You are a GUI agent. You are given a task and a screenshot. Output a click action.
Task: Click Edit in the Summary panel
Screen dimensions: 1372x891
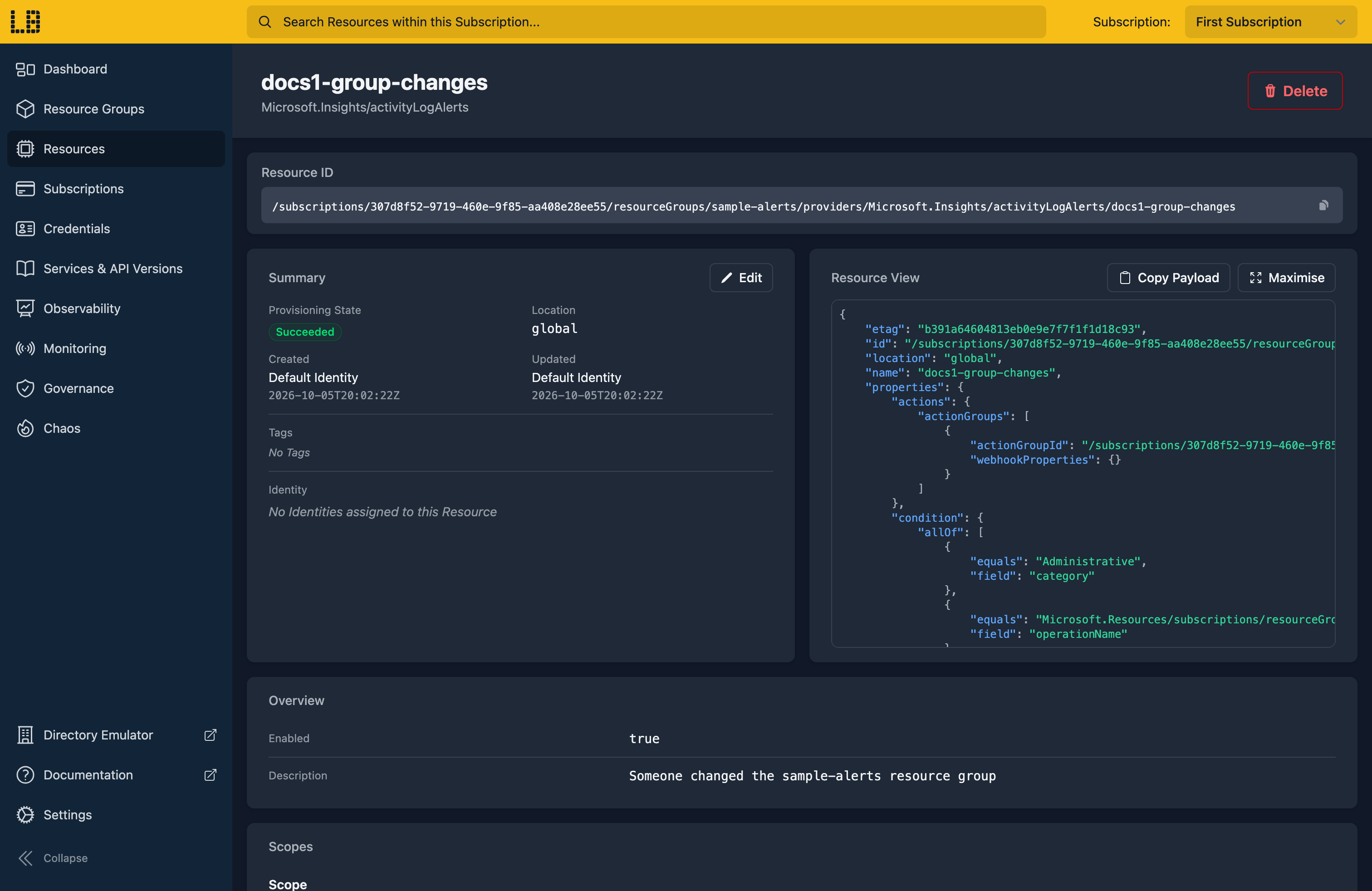(741, 278)
